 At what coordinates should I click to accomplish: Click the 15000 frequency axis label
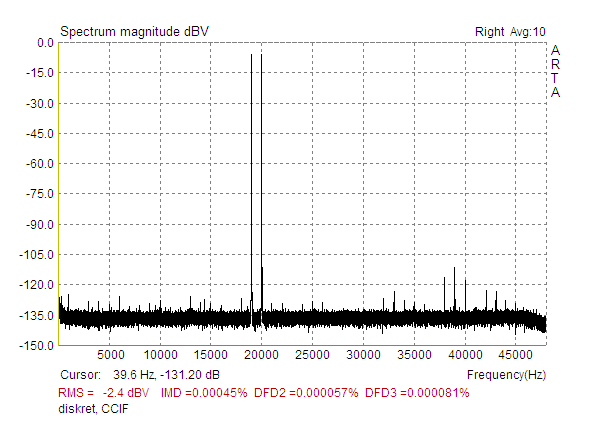(x=211, y=354)
